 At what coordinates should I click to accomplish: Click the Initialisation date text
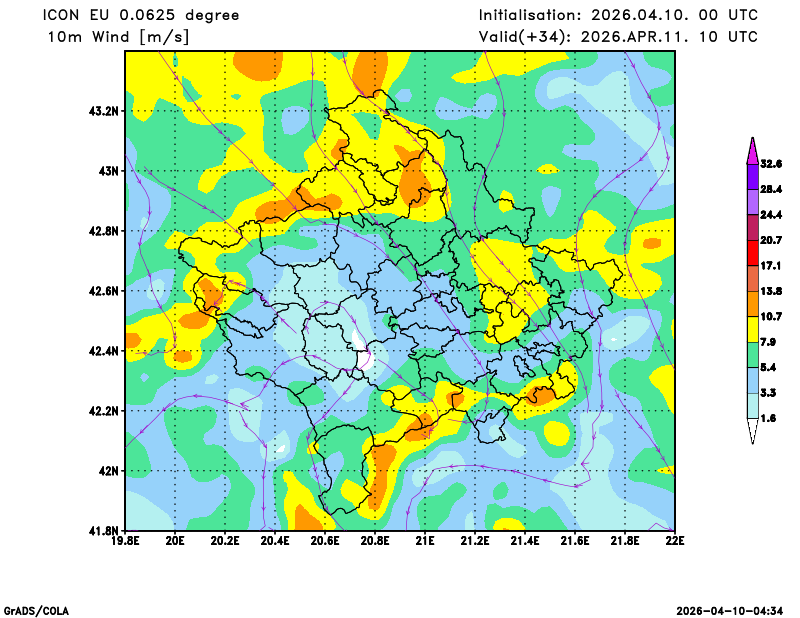618,15
